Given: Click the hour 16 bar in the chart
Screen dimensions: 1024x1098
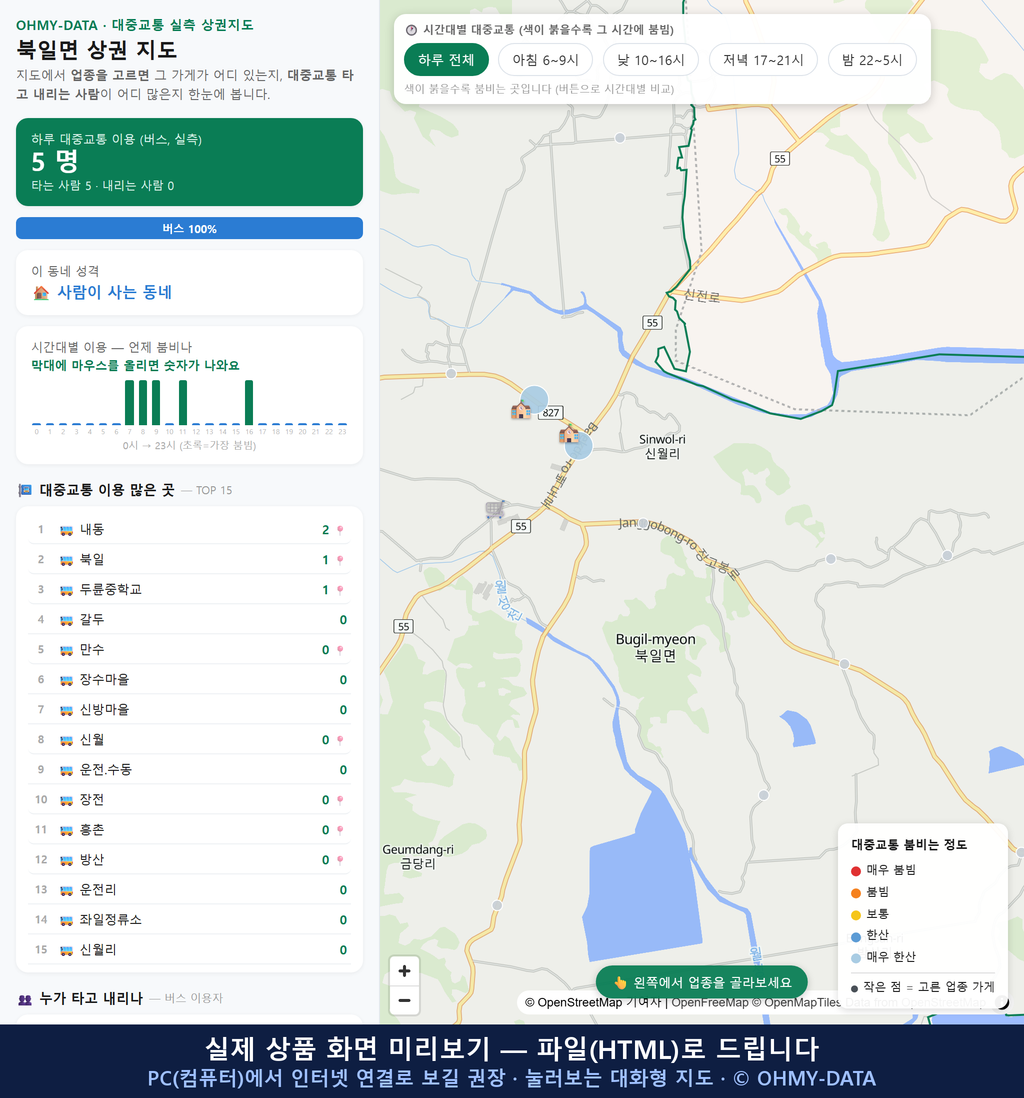Looking at the screenshot, I should (249, 403).
